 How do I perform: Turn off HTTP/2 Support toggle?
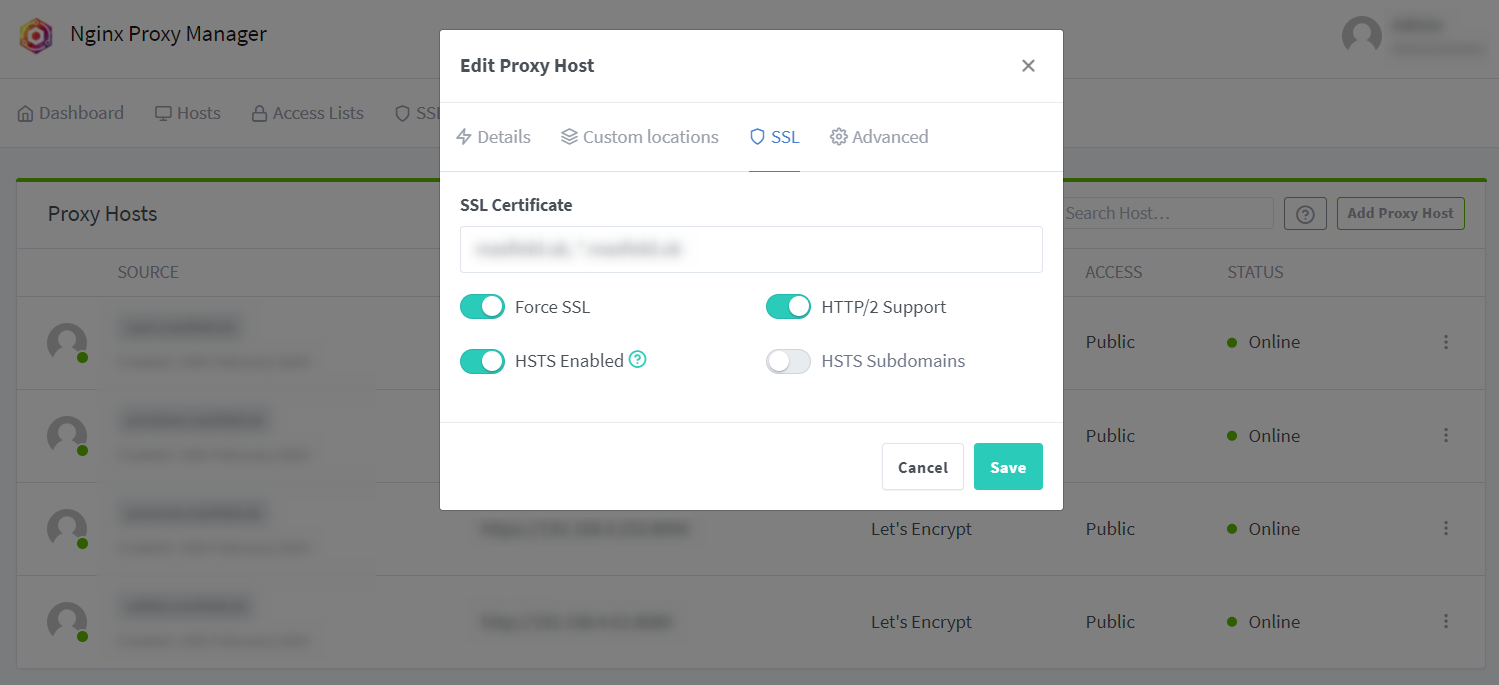788,307
